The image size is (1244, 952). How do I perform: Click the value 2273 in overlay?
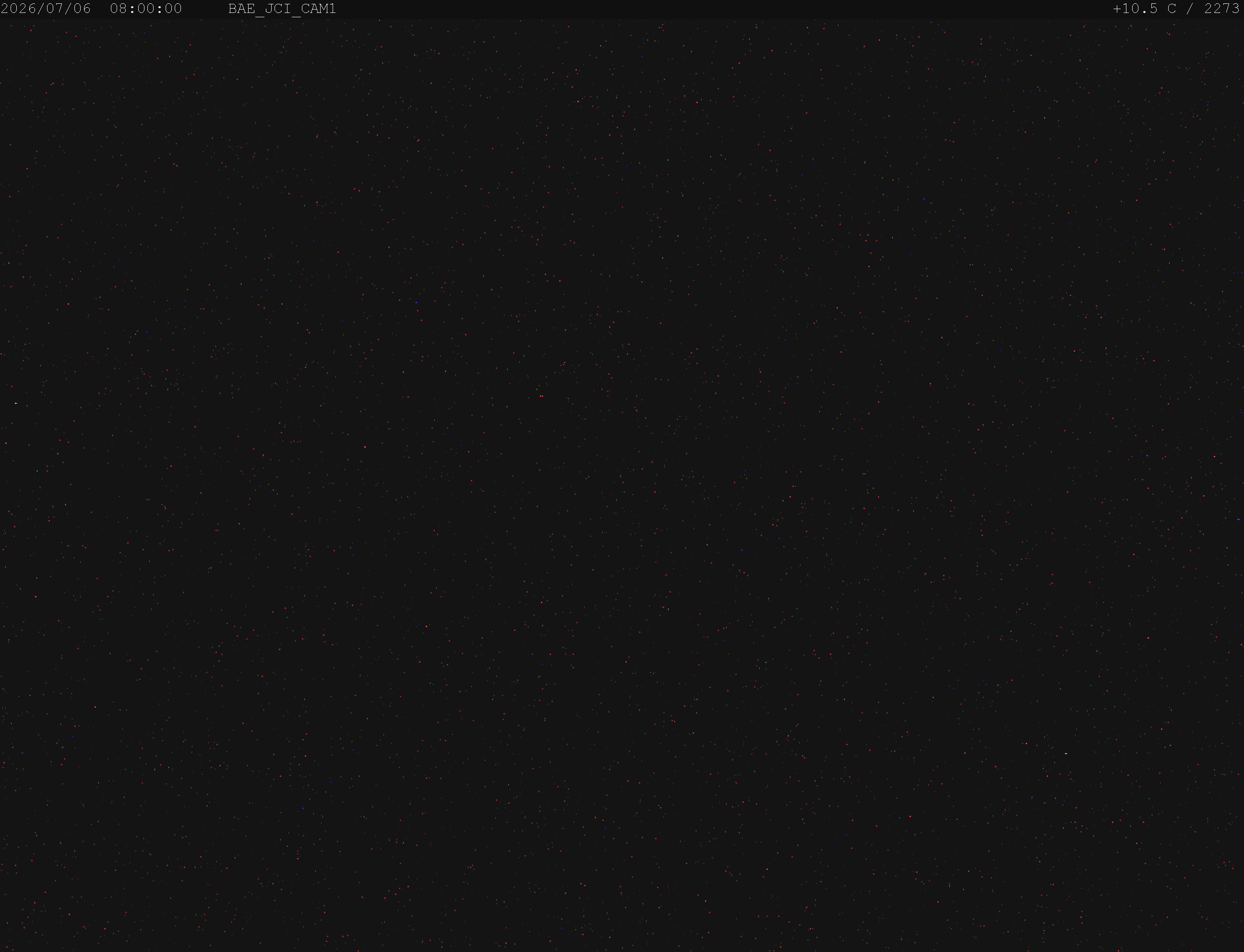(1221, 9)
